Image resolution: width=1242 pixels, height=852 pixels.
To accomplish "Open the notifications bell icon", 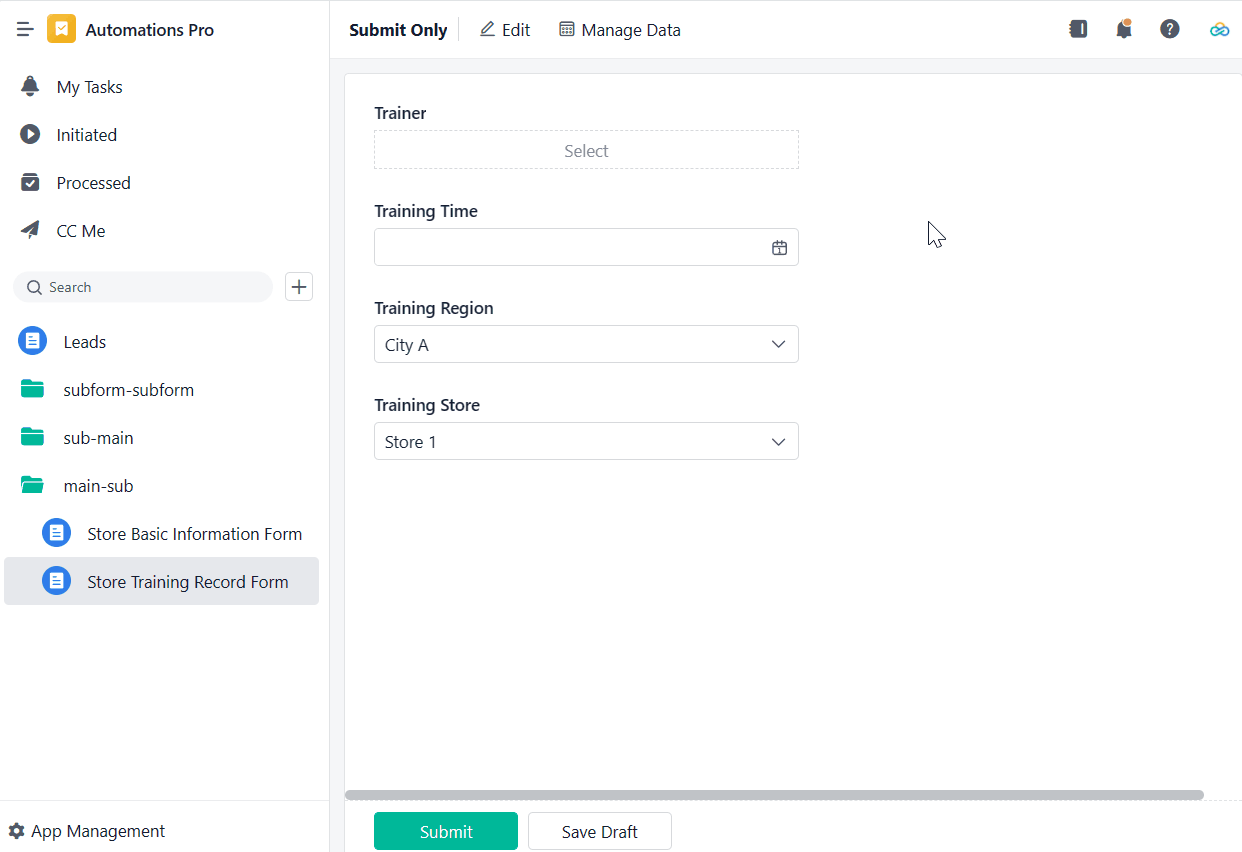I will pos(1124,30).
